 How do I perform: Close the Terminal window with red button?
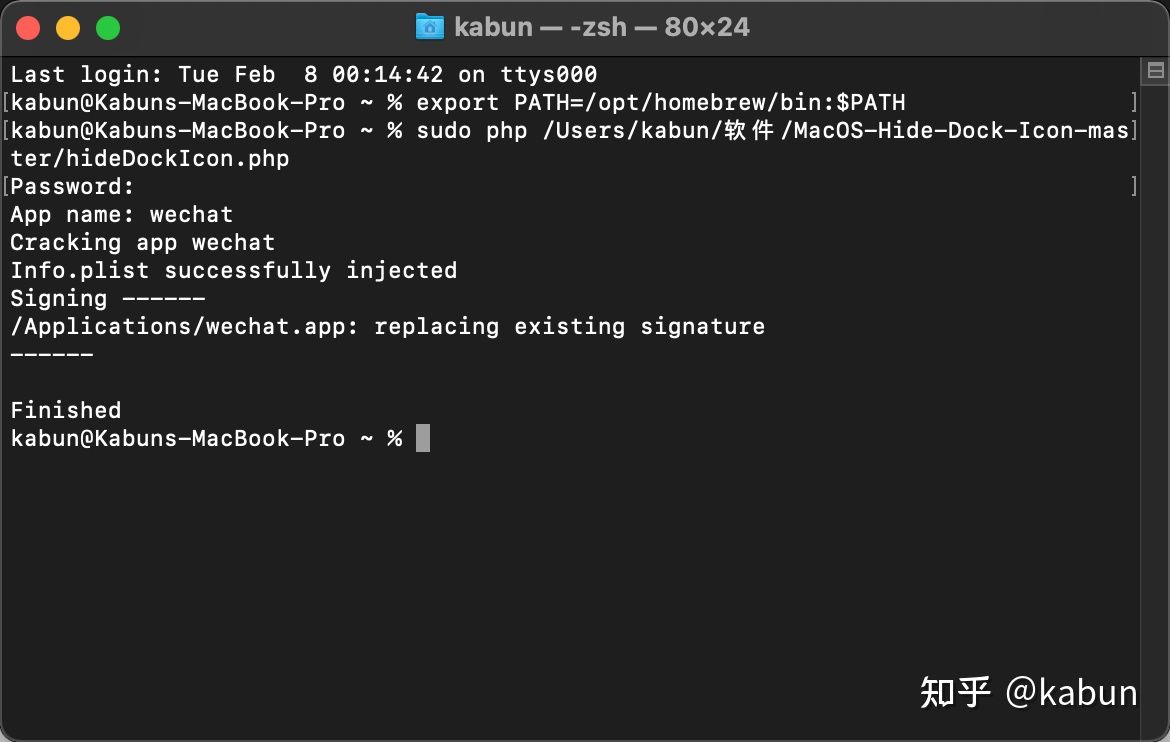pyautogui.click(x=29, y=28)
